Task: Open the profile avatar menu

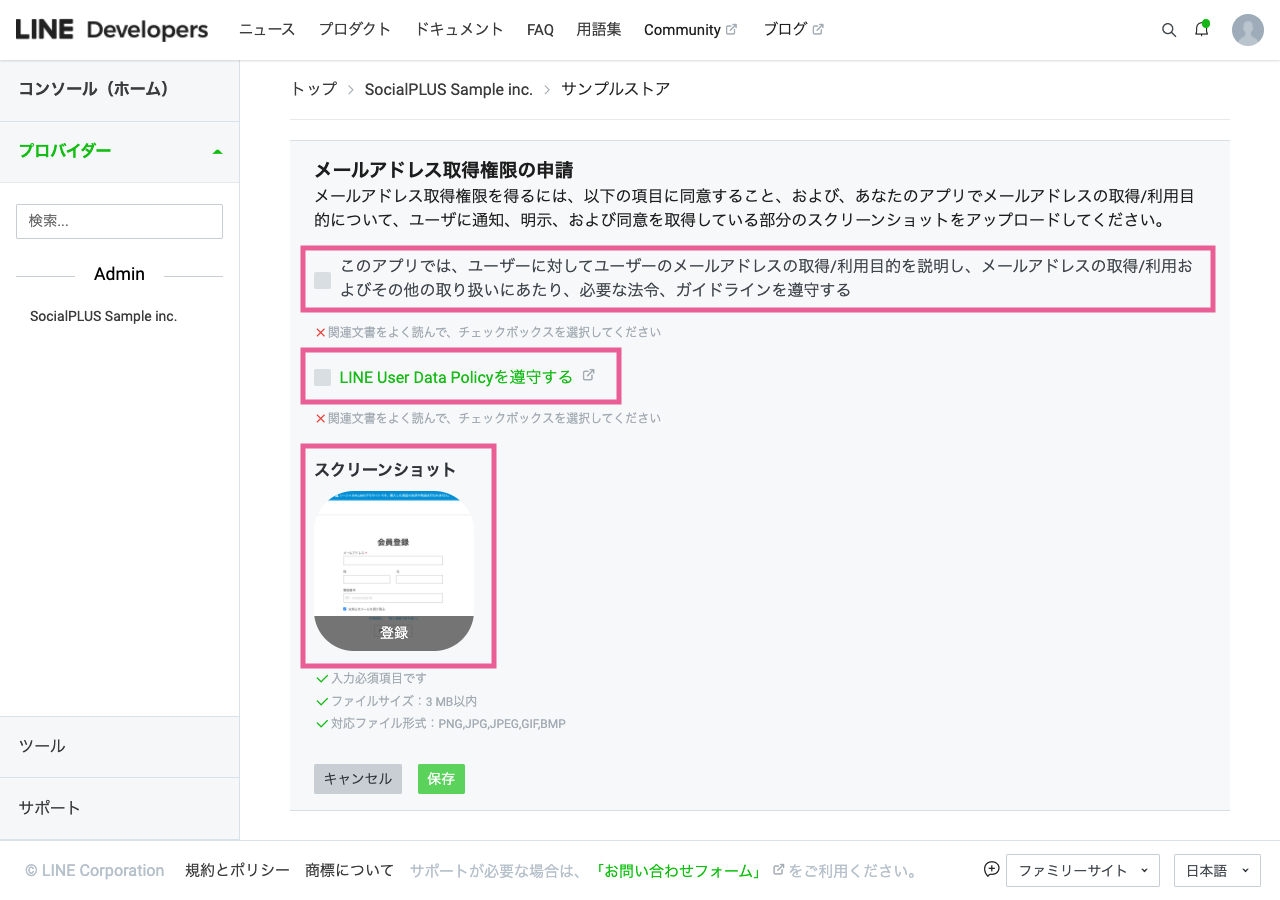Action: pyautogui.click(x=1247, y=30)
